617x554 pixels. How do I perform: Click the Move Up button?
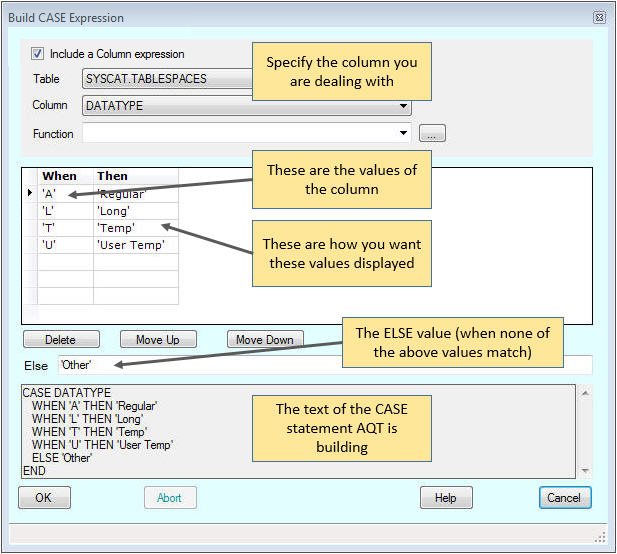pos(158,340)
